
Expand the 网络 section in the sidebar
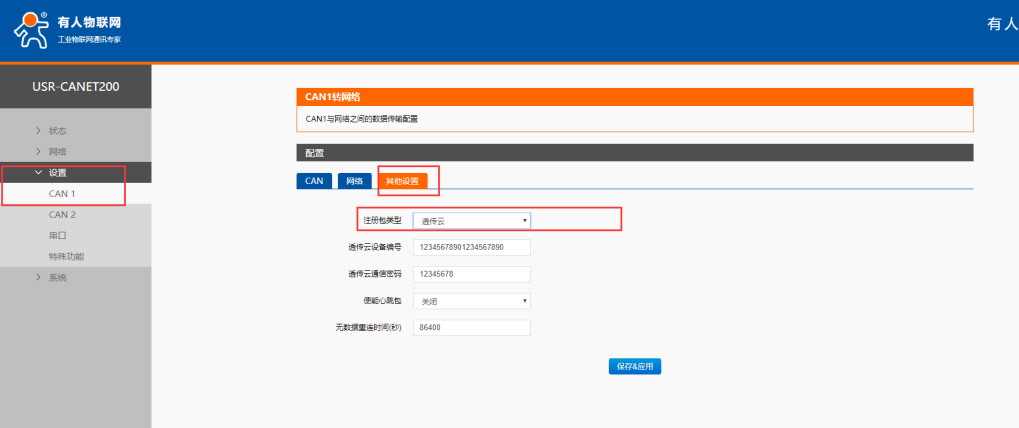[x=58, y=152]
